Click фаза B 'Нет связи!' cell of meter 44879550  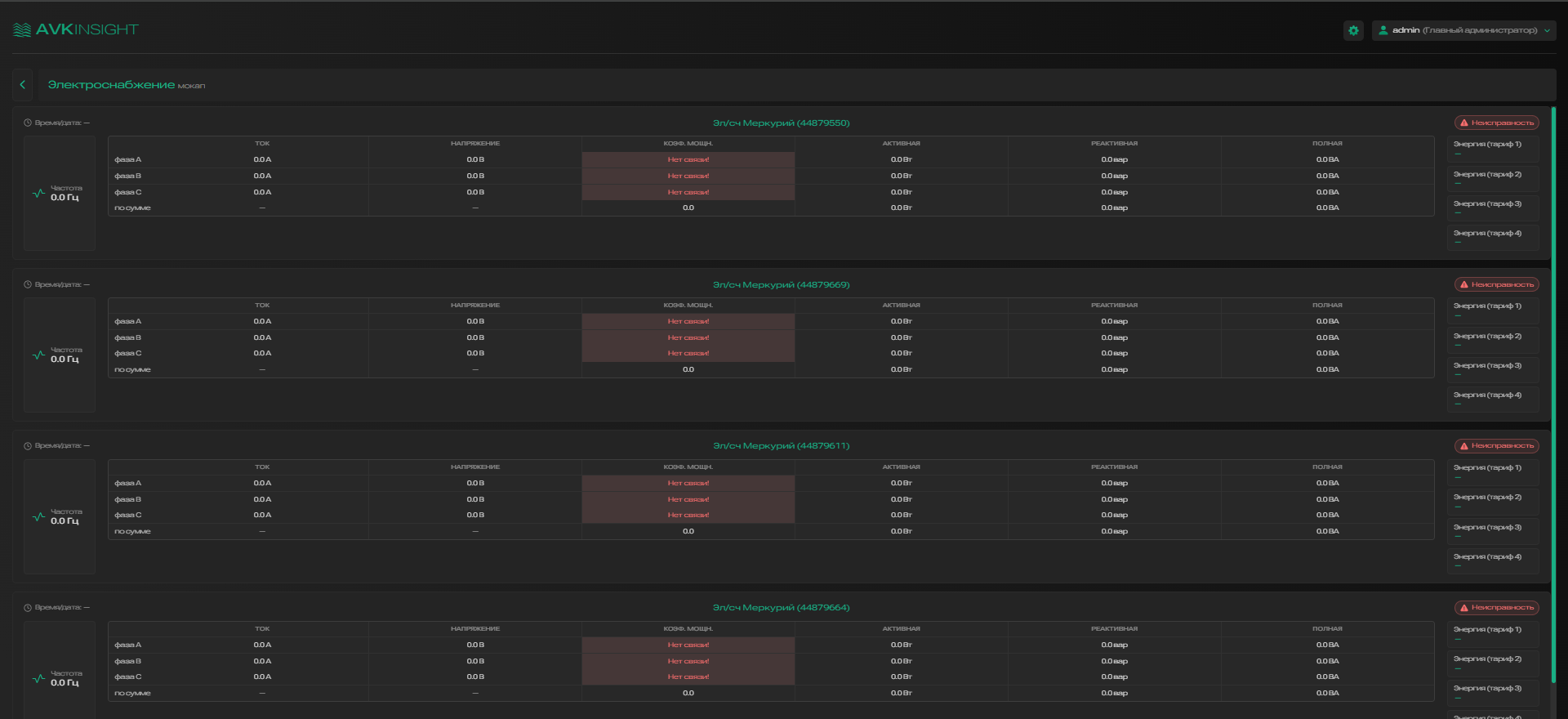(x=688, y=176)
